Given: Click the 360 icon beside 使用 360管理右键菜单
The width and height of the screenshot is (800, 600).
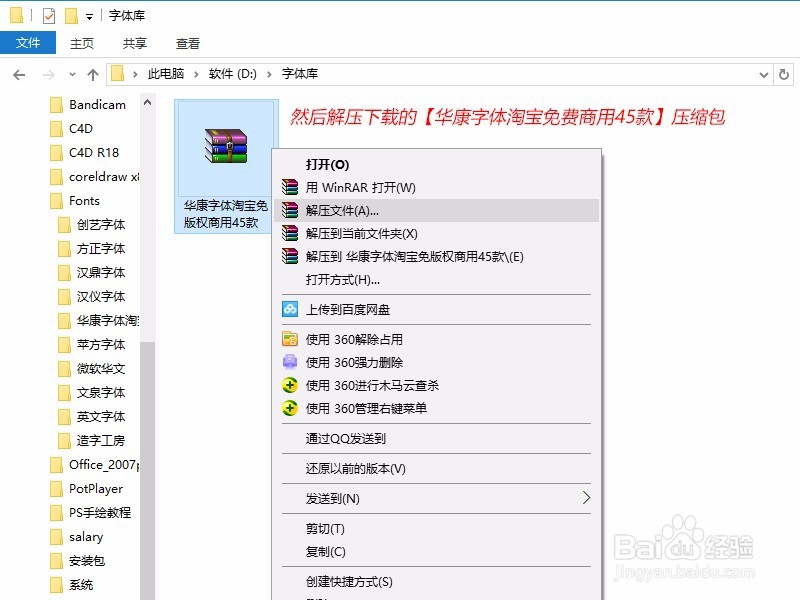Looking at the screenshot, I should (x=290, y=408).
